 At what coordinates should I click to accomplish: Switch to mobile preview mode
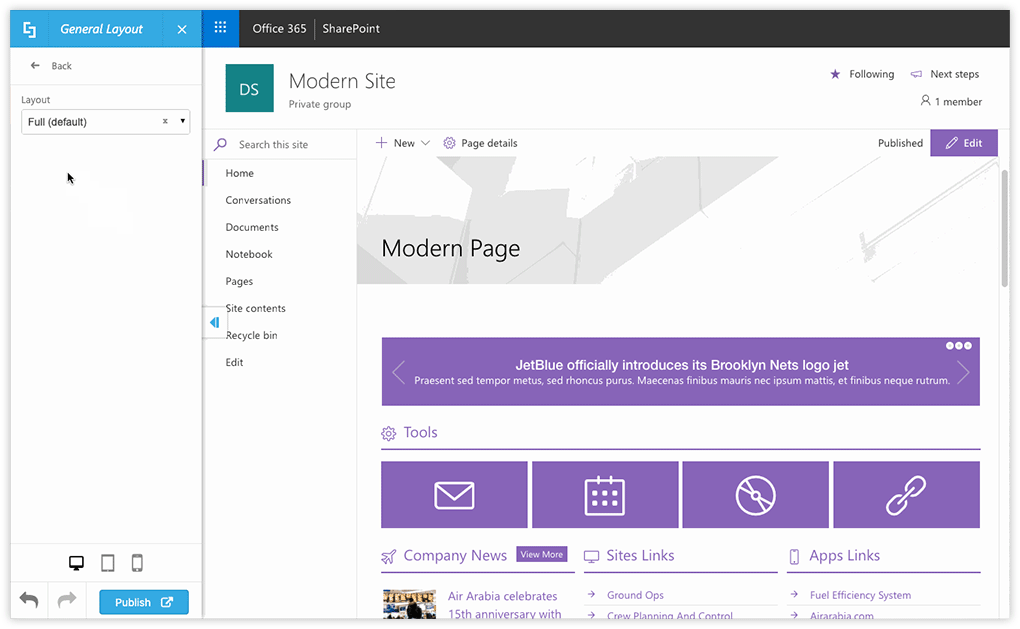137,563
